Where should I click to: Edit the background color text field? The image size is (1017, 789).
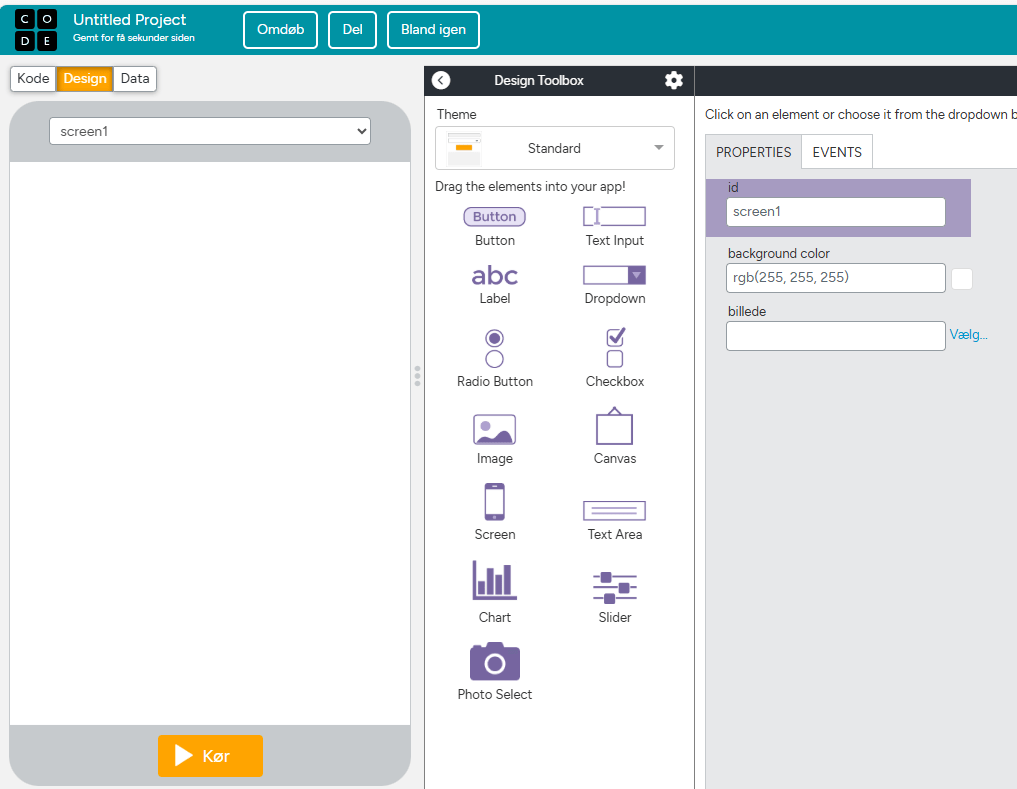click(835, 278)
